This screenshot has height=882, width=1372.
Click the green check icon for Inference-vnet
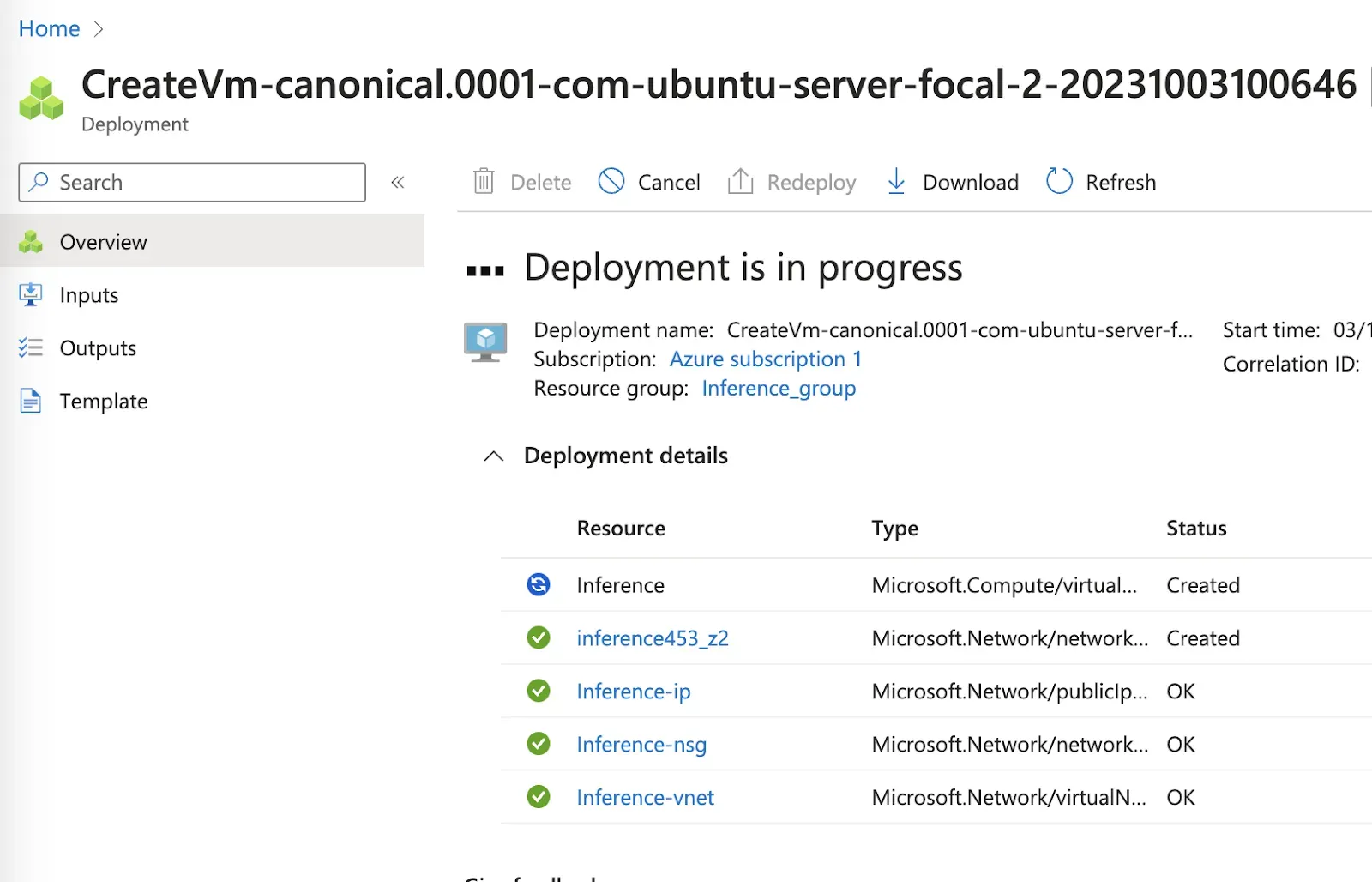pyautogui.click(x=539, y=797)
